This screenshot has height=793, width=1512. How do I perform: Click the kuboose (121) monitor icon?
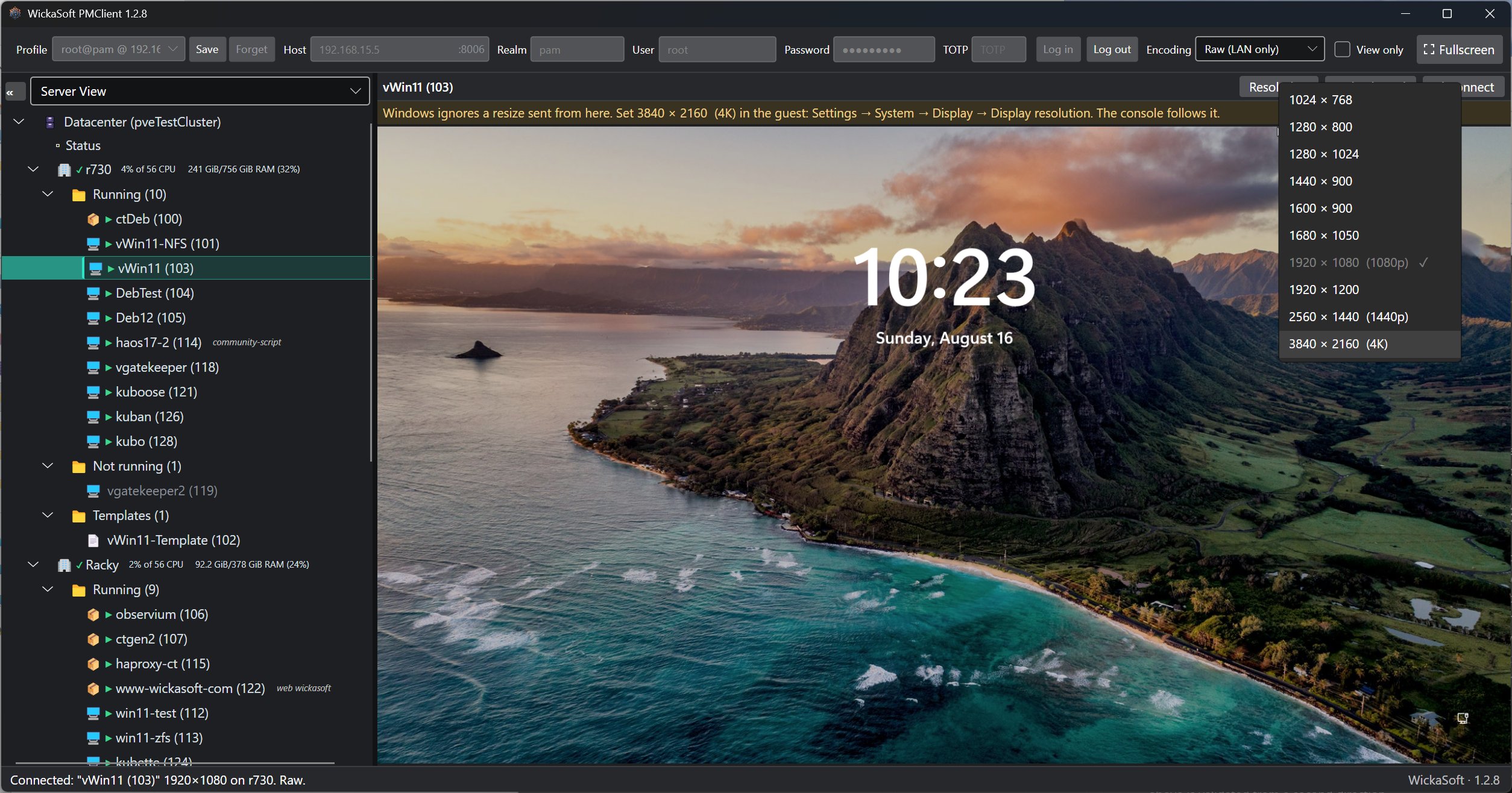click(93, 392)
